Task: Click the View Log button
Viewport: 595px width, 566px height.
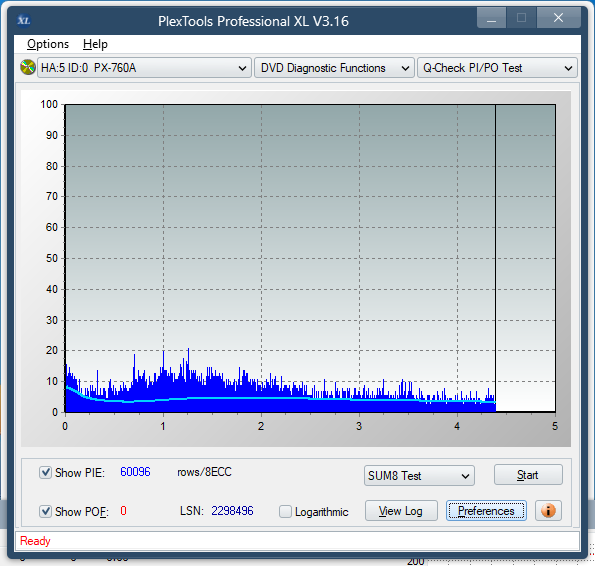Action: (401, 511)
